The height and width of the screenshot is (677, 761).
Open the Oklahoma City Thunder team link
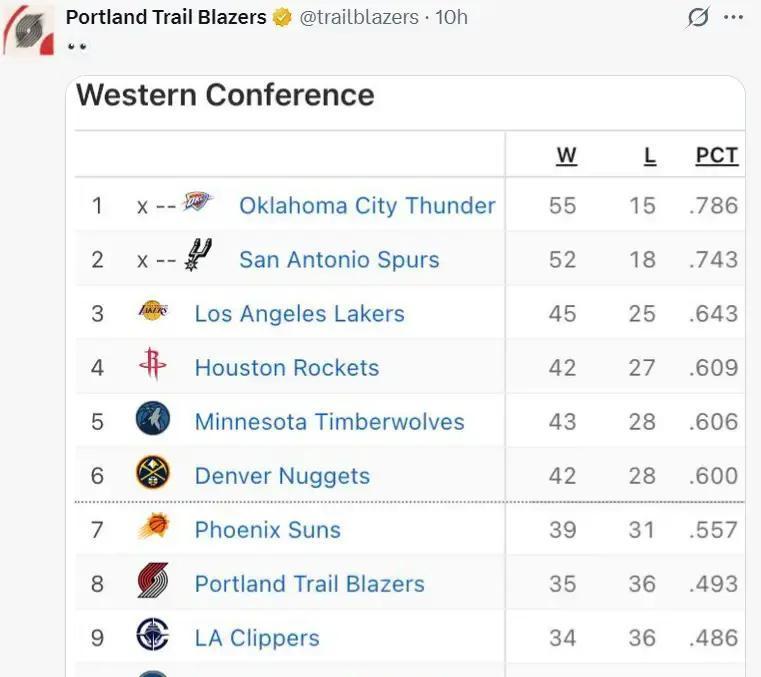[x=367, y=205]
